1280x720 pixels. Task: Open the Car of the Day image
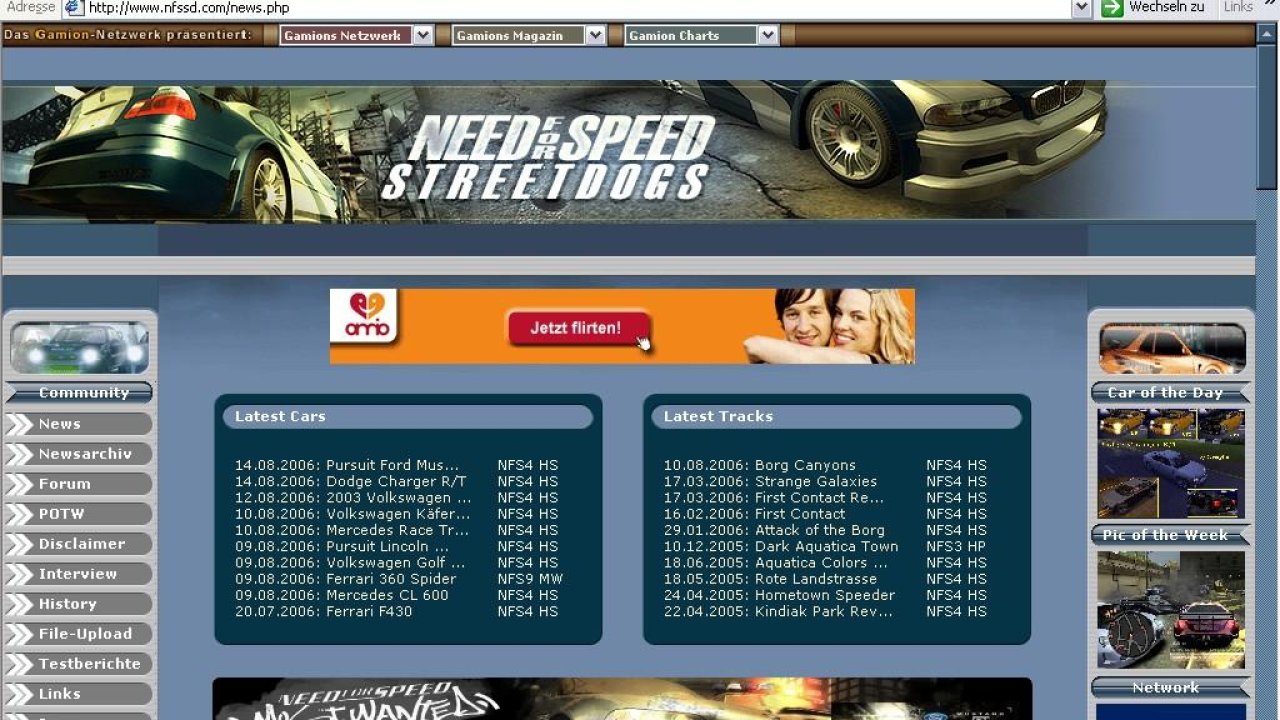[1171, 463]
